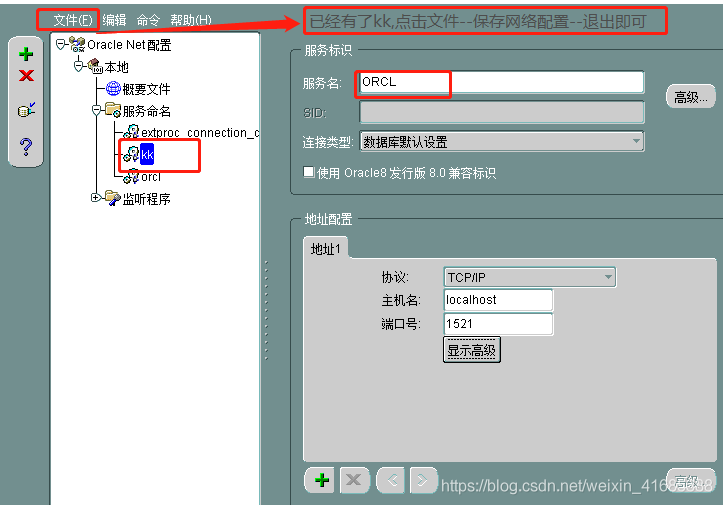Screen dimensions: 723x505
Task: Click the red X delete icon in left toolbar
Action: (x=26, y=75)
